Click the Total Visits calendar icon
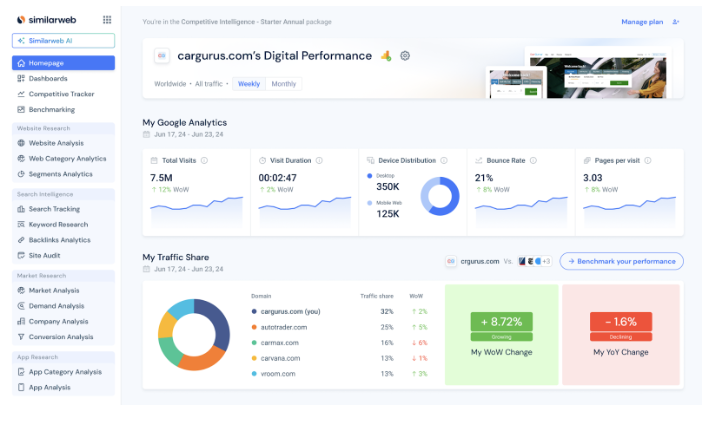Viewport: 711px width, 422px height. click(x=154, y=160)
